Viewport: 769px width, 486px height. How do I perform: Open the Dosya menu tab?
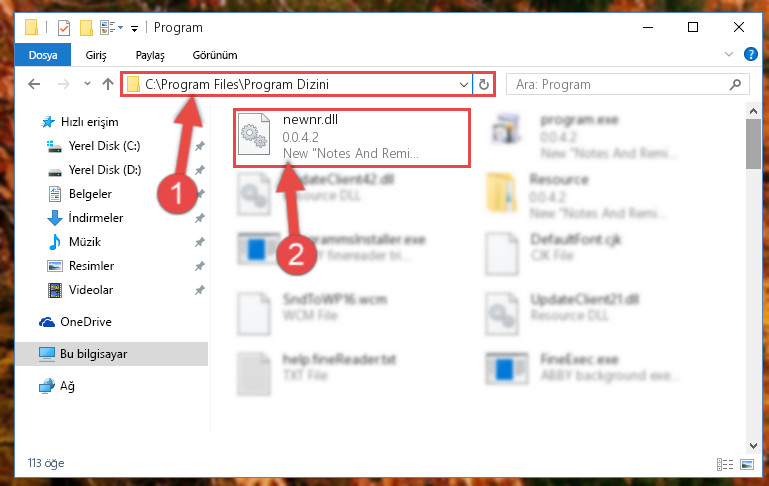pyautogui.click(x=43, y=55)
